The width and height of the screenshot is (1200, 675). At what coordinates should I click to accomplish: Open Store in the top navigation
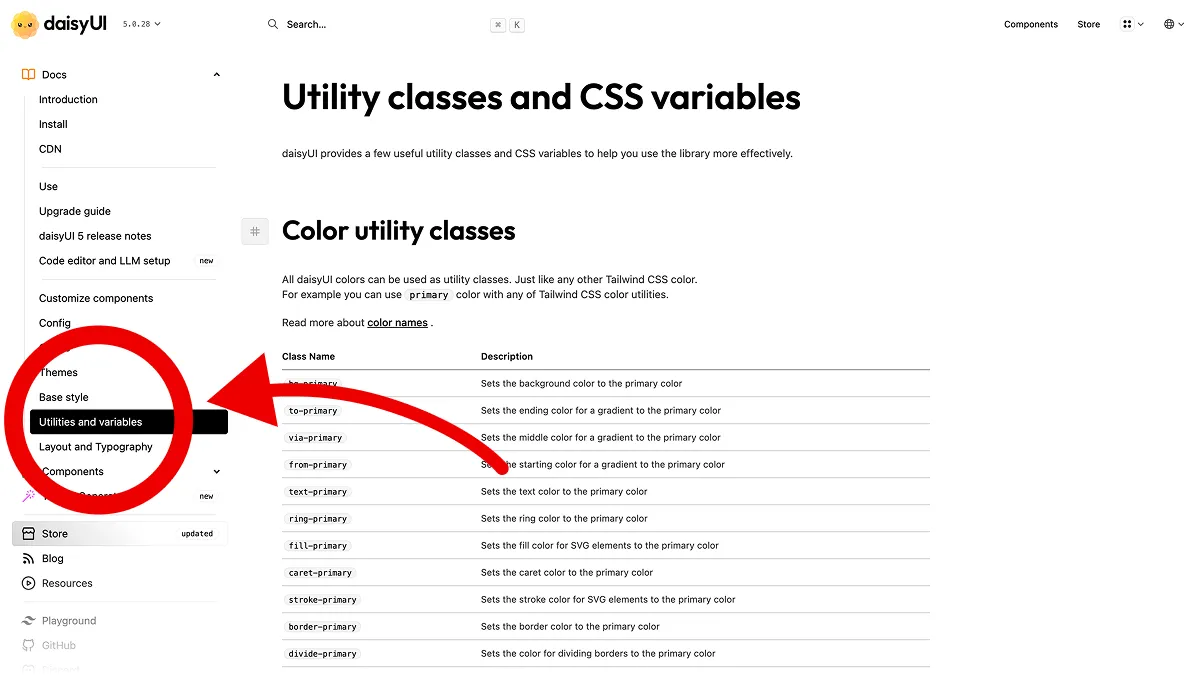click(1089, 24)
